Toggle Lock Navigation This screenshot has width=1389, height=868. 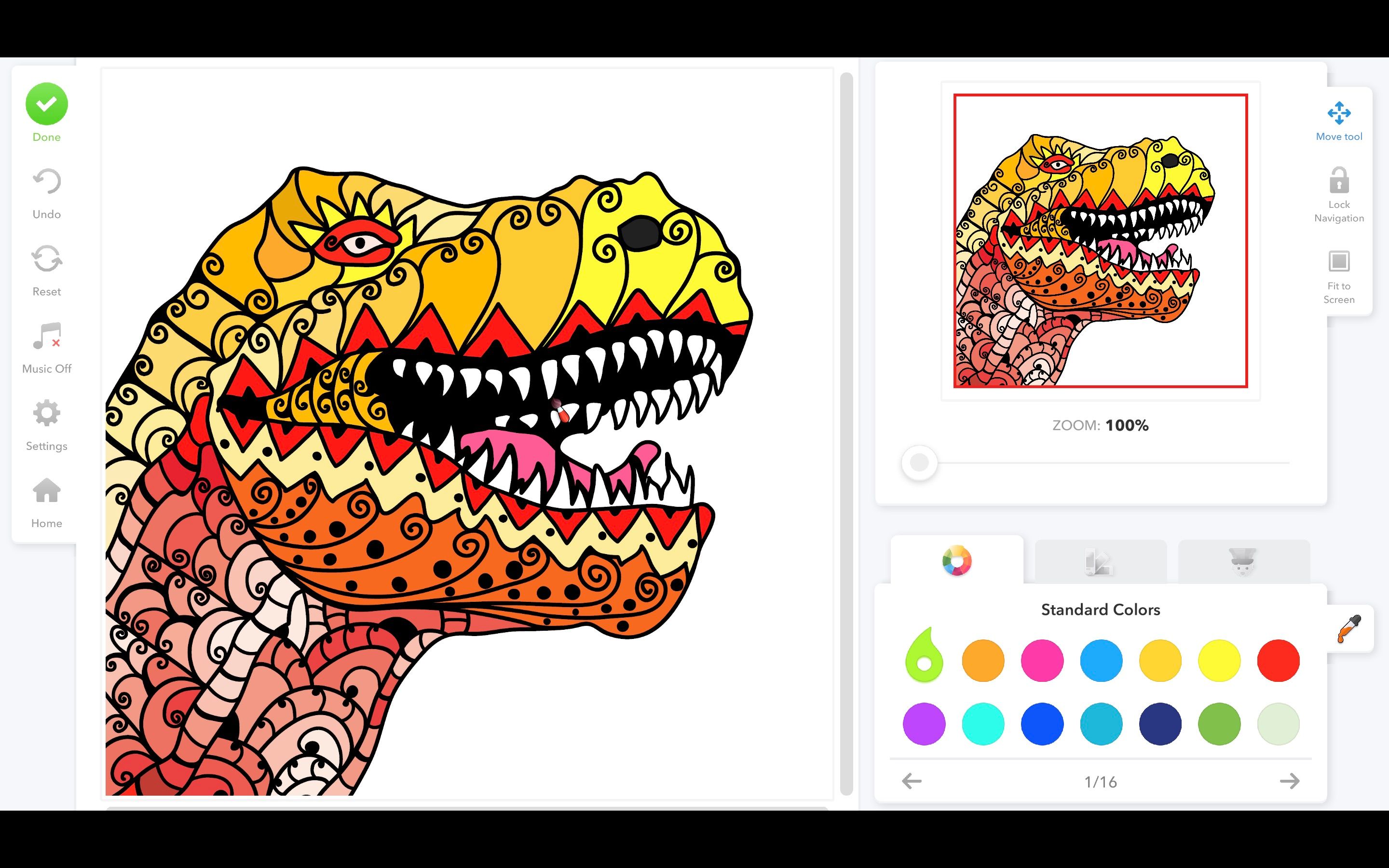(x=1338, y=181)
